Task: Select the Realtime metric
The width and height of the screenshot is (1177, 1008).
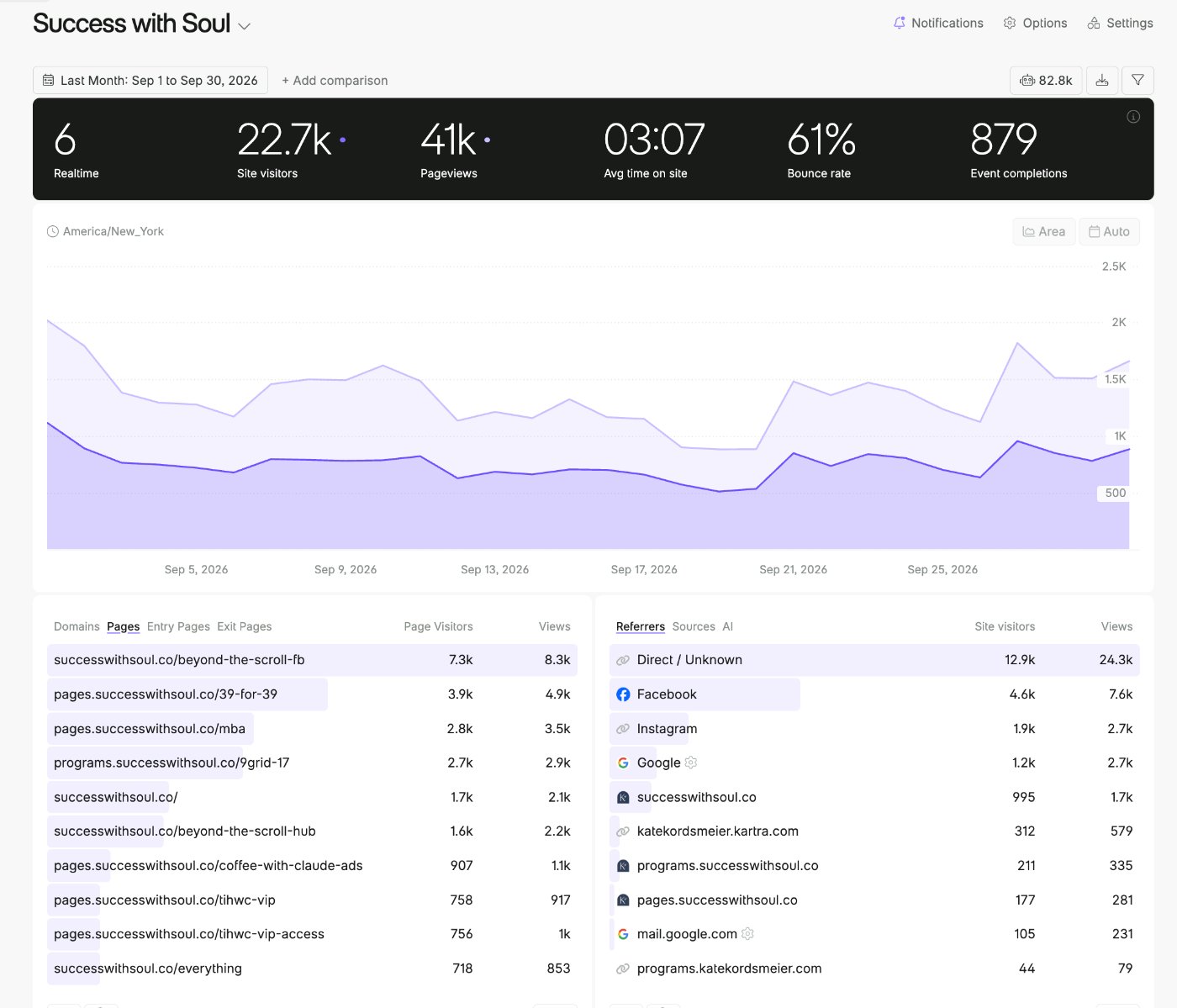Action: click(x=77, y=150)
